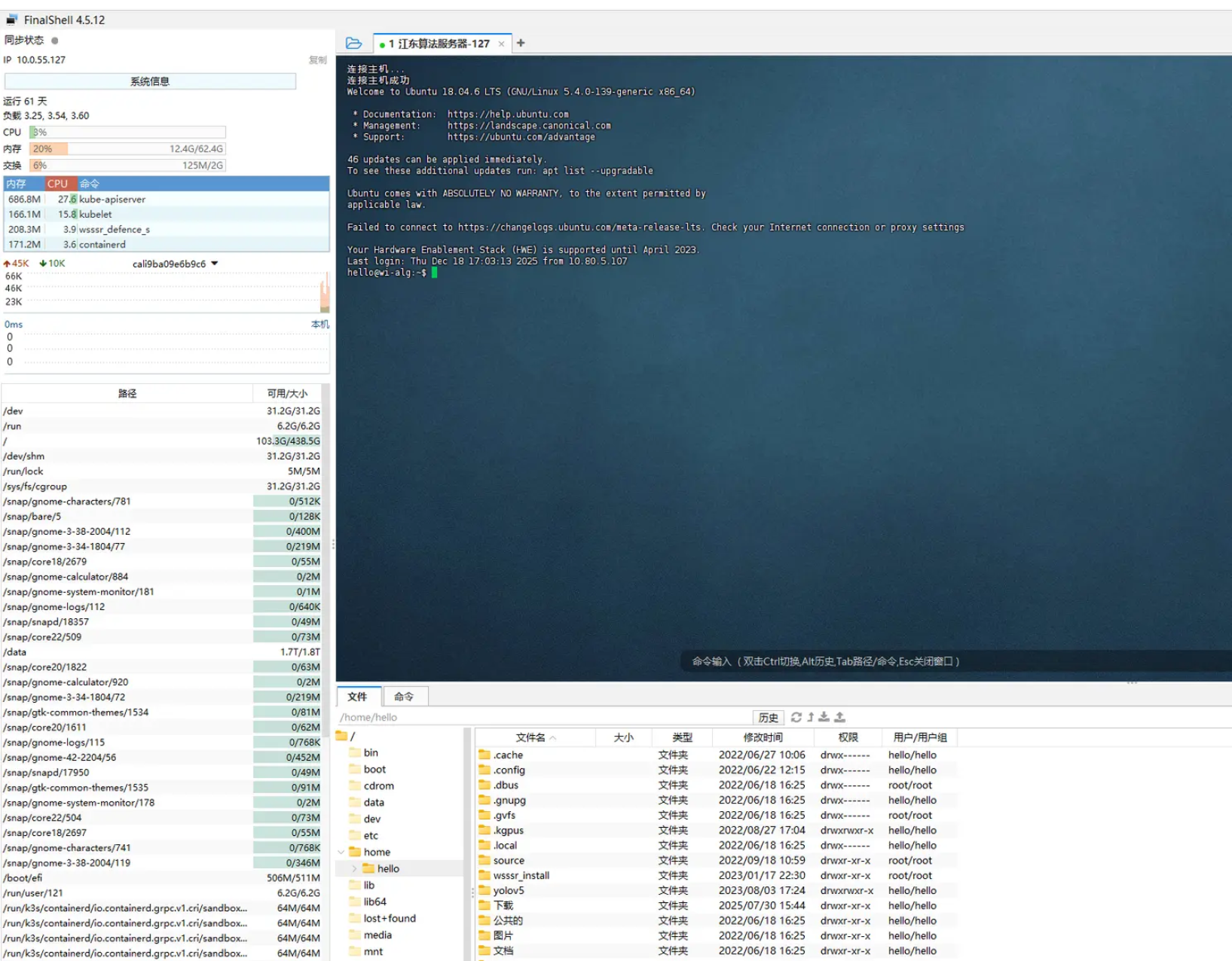Expand the hello folder in tree

point(354,868)
